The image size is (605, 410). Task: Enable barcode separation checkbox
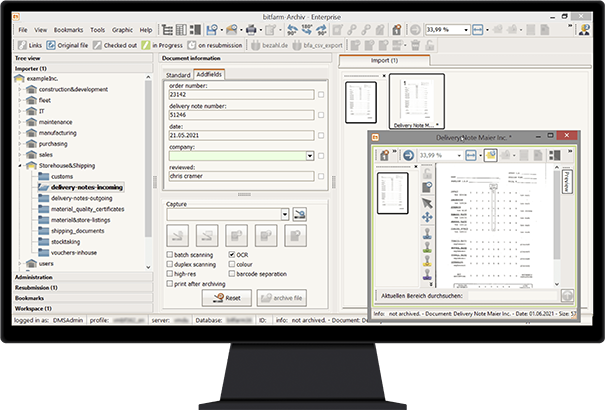coord(232,273)
